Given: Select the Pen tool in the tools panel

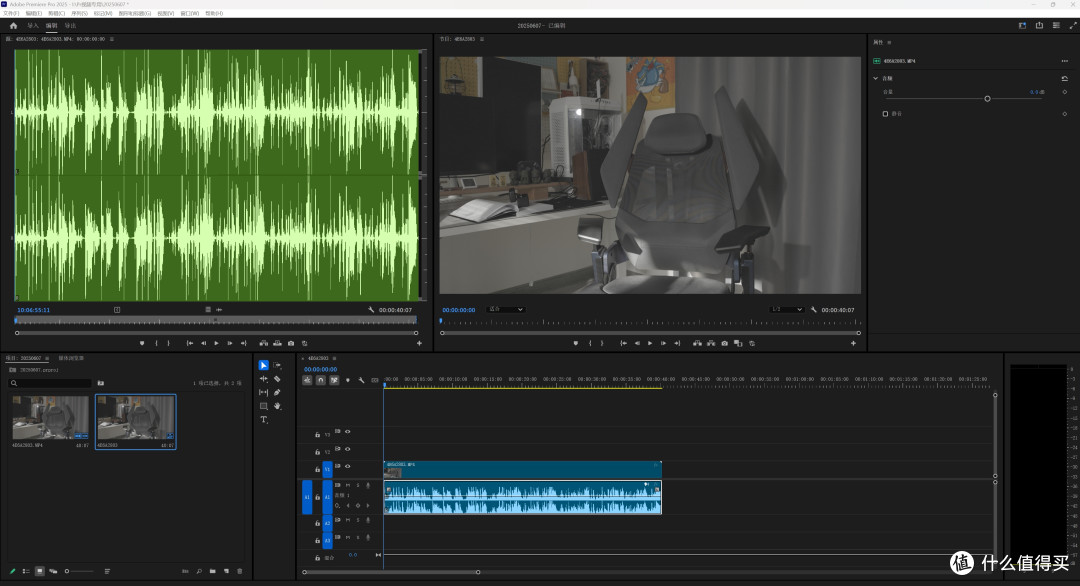Looking at the screenshot, I should click(x=277, y=393).
